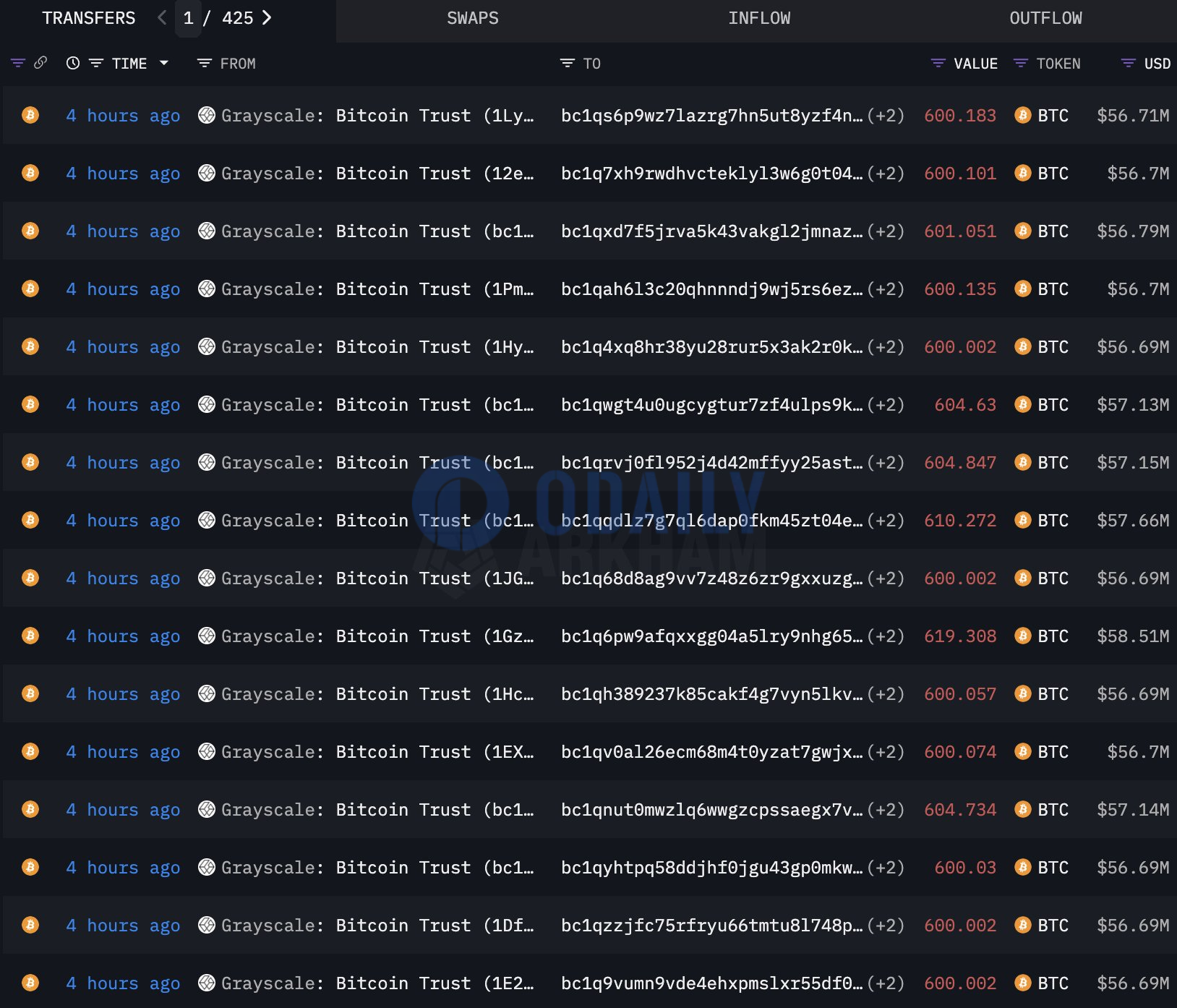The image size is (1177, 1008).
Task: Open the OUTFLOW tab
Action: point(1045,18)
